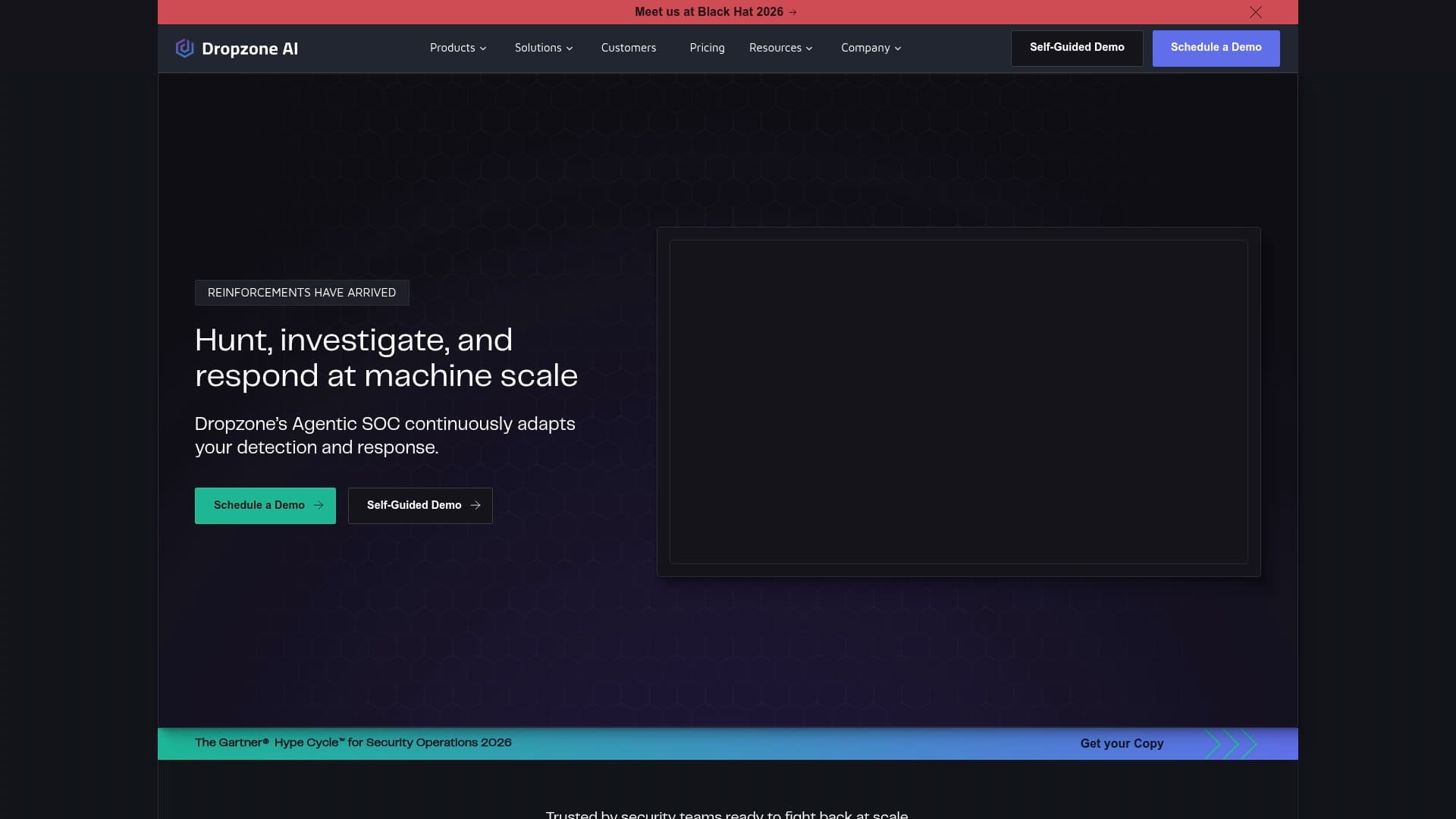This screenshot has width=1456, height=819.
Task: Open the Customers page
Action: click(629, 48)
